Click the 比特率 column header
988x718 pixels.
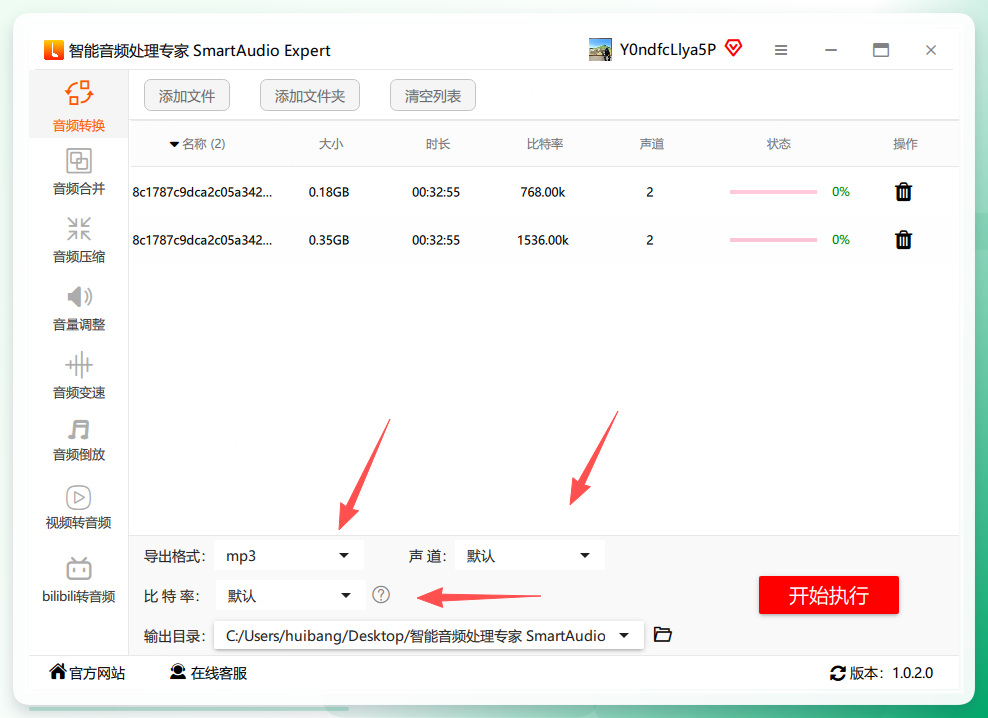[x=544, y=144]
